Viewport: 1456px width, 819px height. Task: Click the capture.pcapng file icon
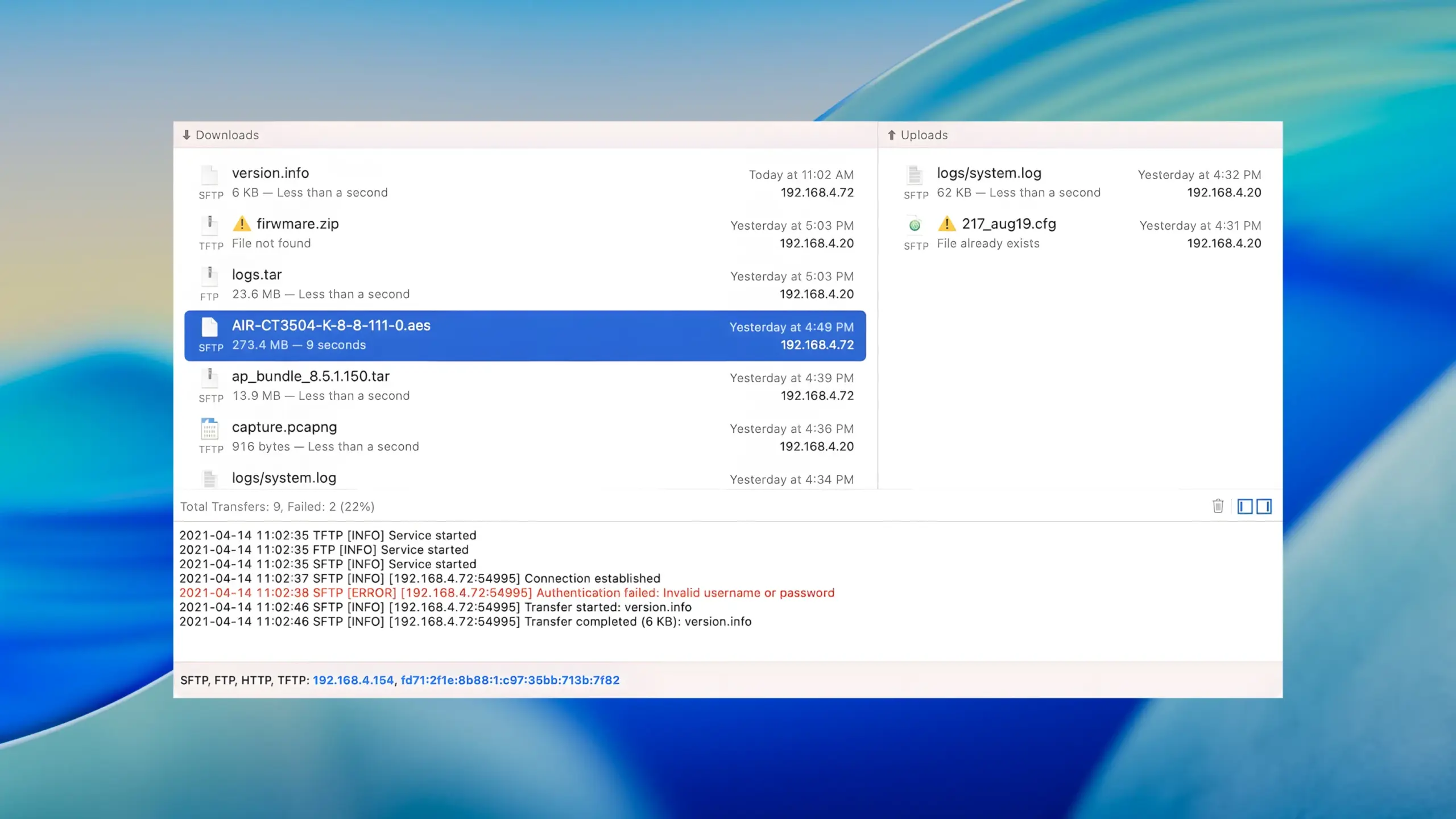point(209,429)
